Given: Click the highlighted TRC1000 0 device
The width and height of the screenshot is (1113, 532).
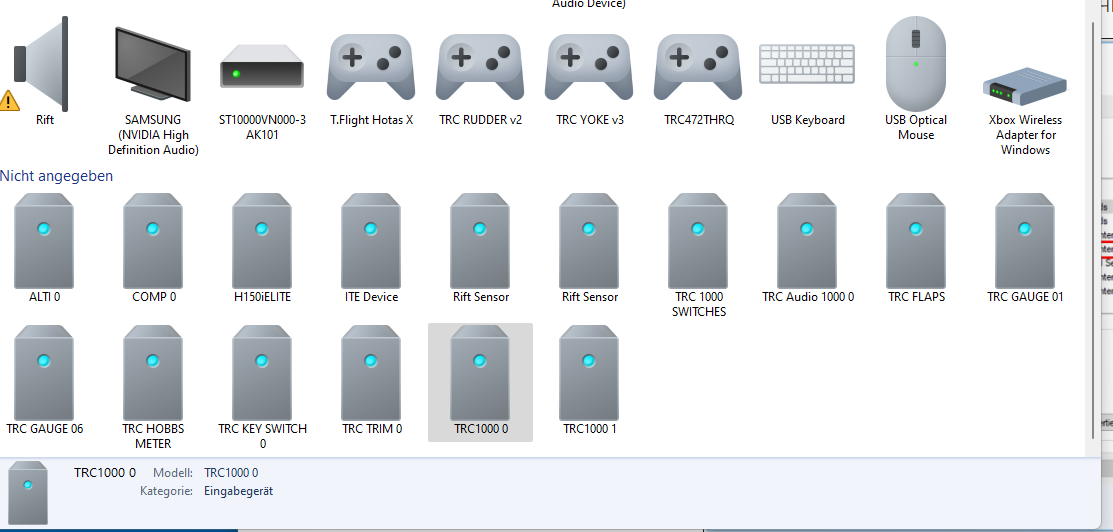Looking at the screenshot, I should [x=481, y=382].
